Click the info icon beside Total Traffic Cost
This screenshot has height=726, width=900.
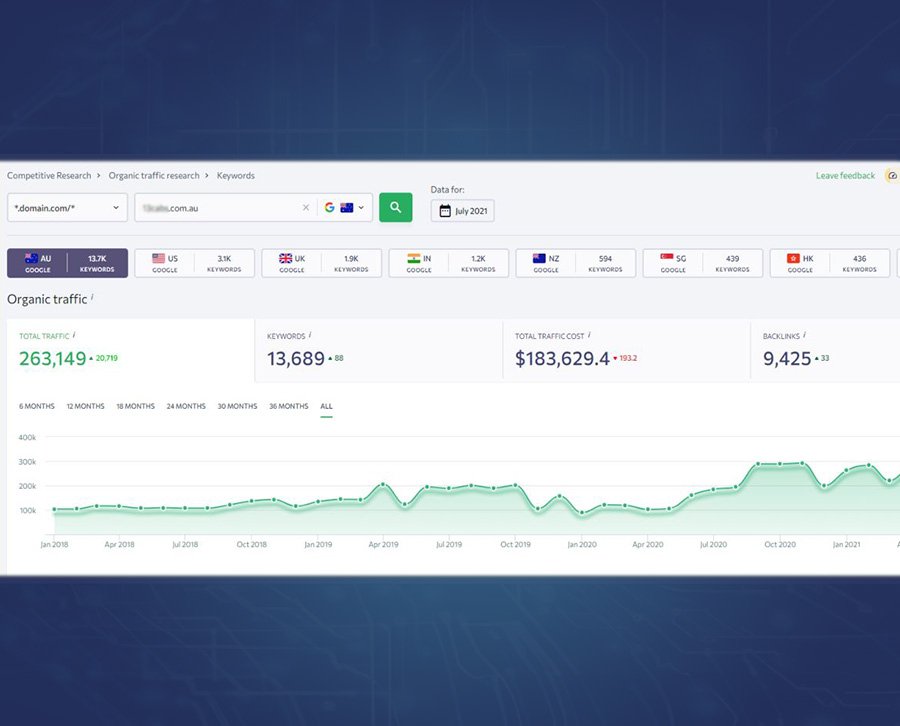coord(589,336)
